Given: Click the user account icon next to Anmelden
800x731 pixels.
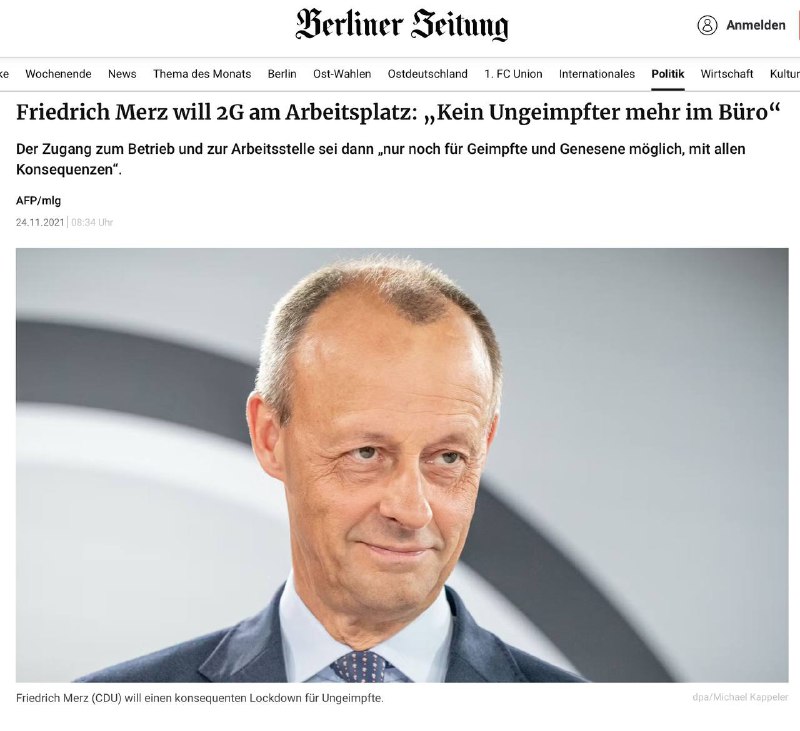Looking at the screenshot, I should point(707,25).
